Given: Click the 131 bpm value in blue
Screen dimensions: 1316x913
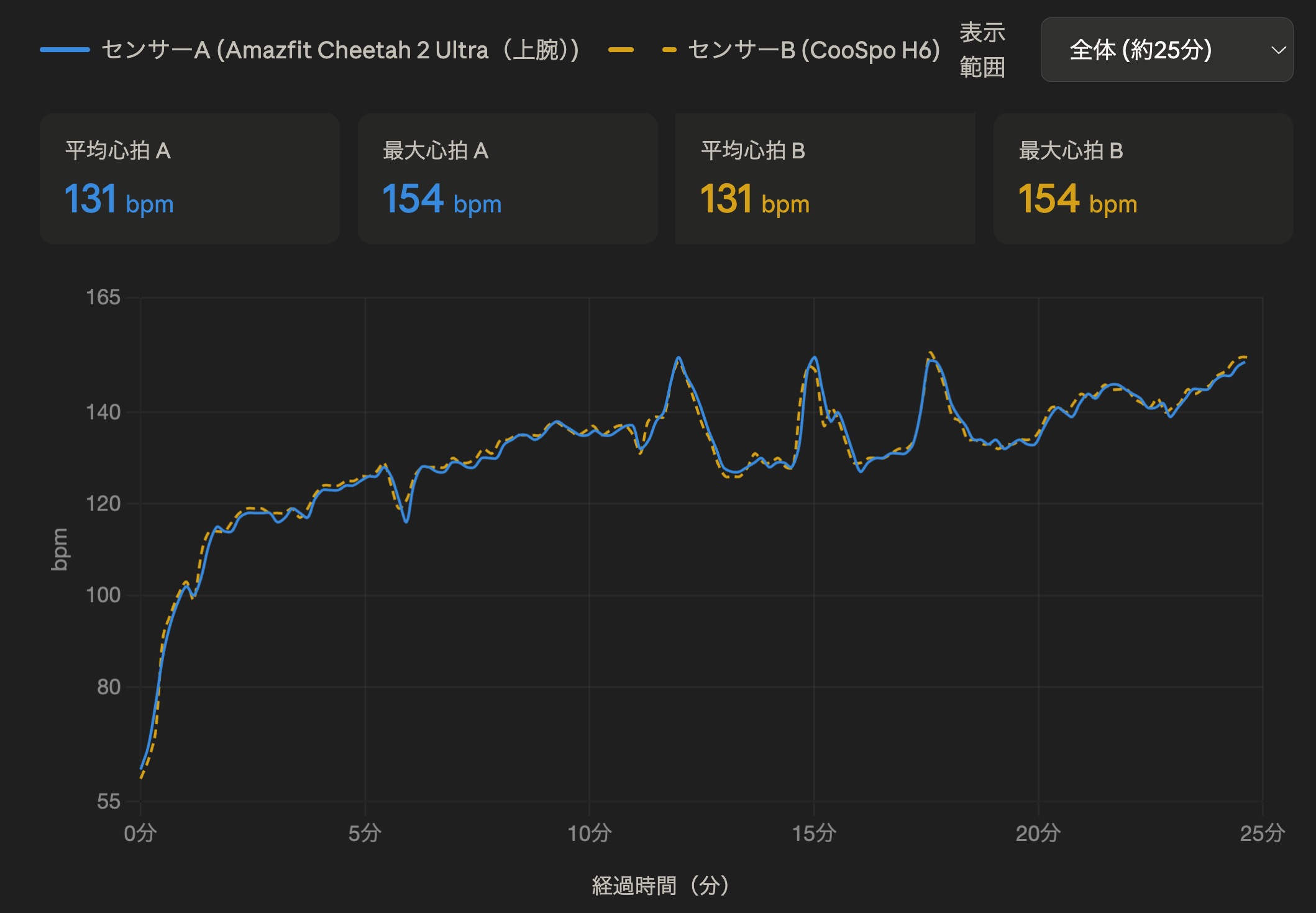Looking at the screenshot, I should [119, 199].
